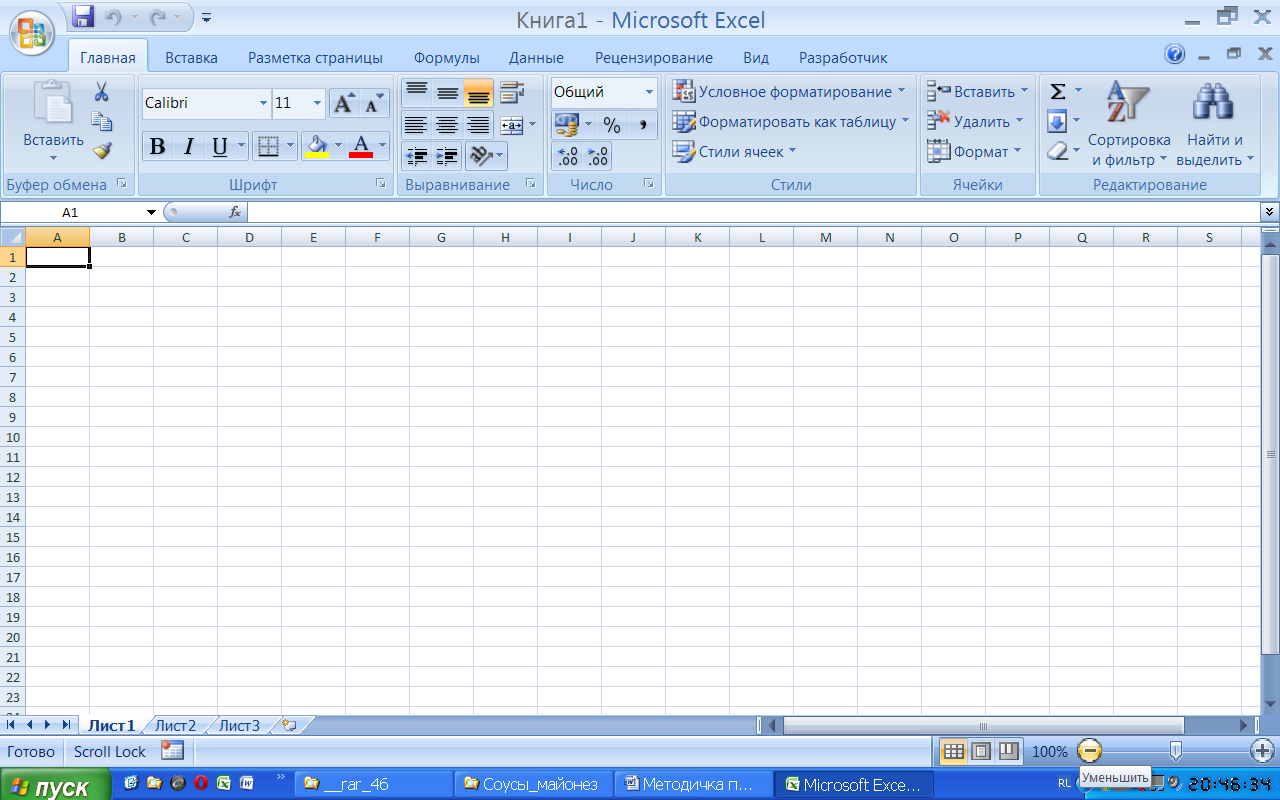Switch to sheet Лист2

click(176, 726)
